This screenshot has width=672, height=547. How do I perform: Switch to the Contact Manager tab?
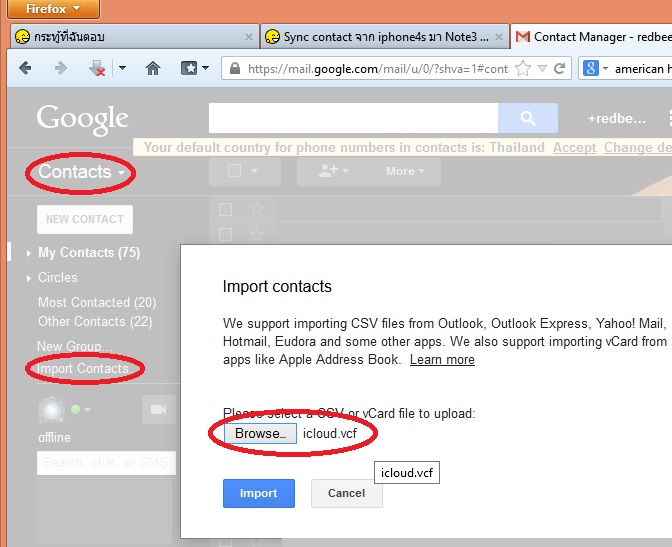[x=592, y=37]
